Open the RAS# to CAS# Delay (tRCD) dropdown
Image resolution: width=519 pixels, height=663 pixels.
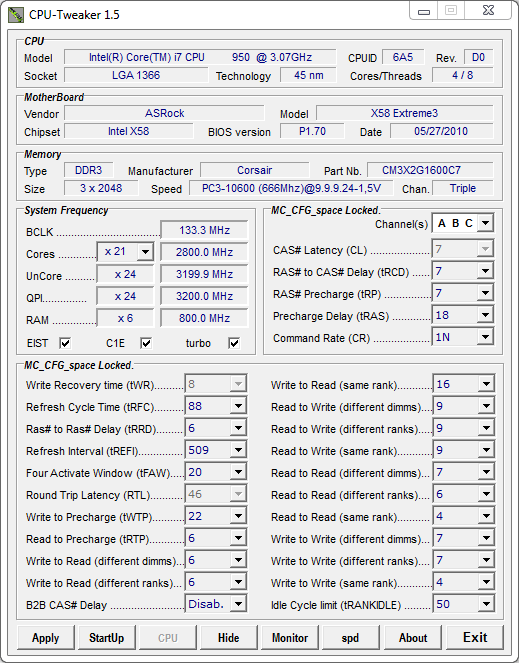coord(486,271)
